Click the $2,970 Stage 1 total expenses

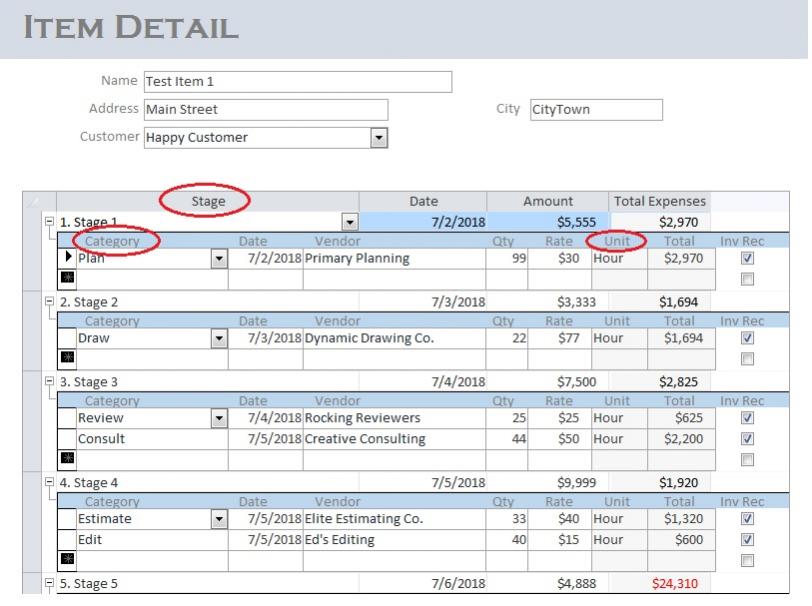tap(661, 222)
